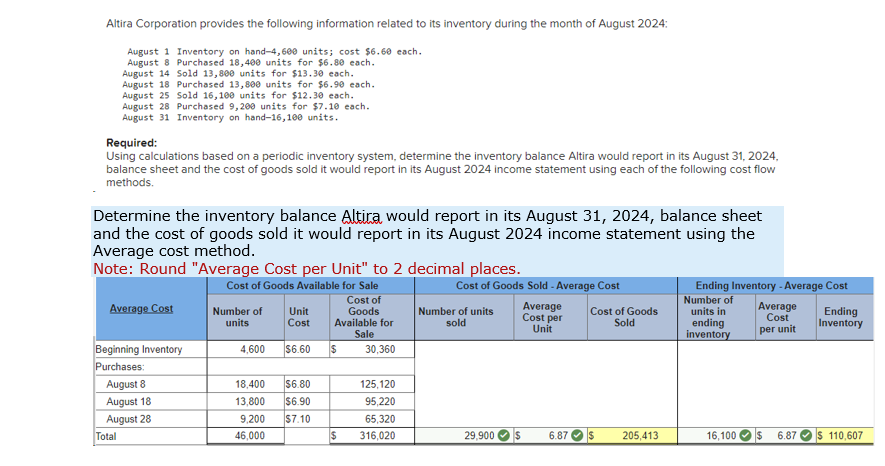Viewport: 885px width, 466px height.
Task: Select Cost of Goods Sold cell 205,413
Action: 632,436
